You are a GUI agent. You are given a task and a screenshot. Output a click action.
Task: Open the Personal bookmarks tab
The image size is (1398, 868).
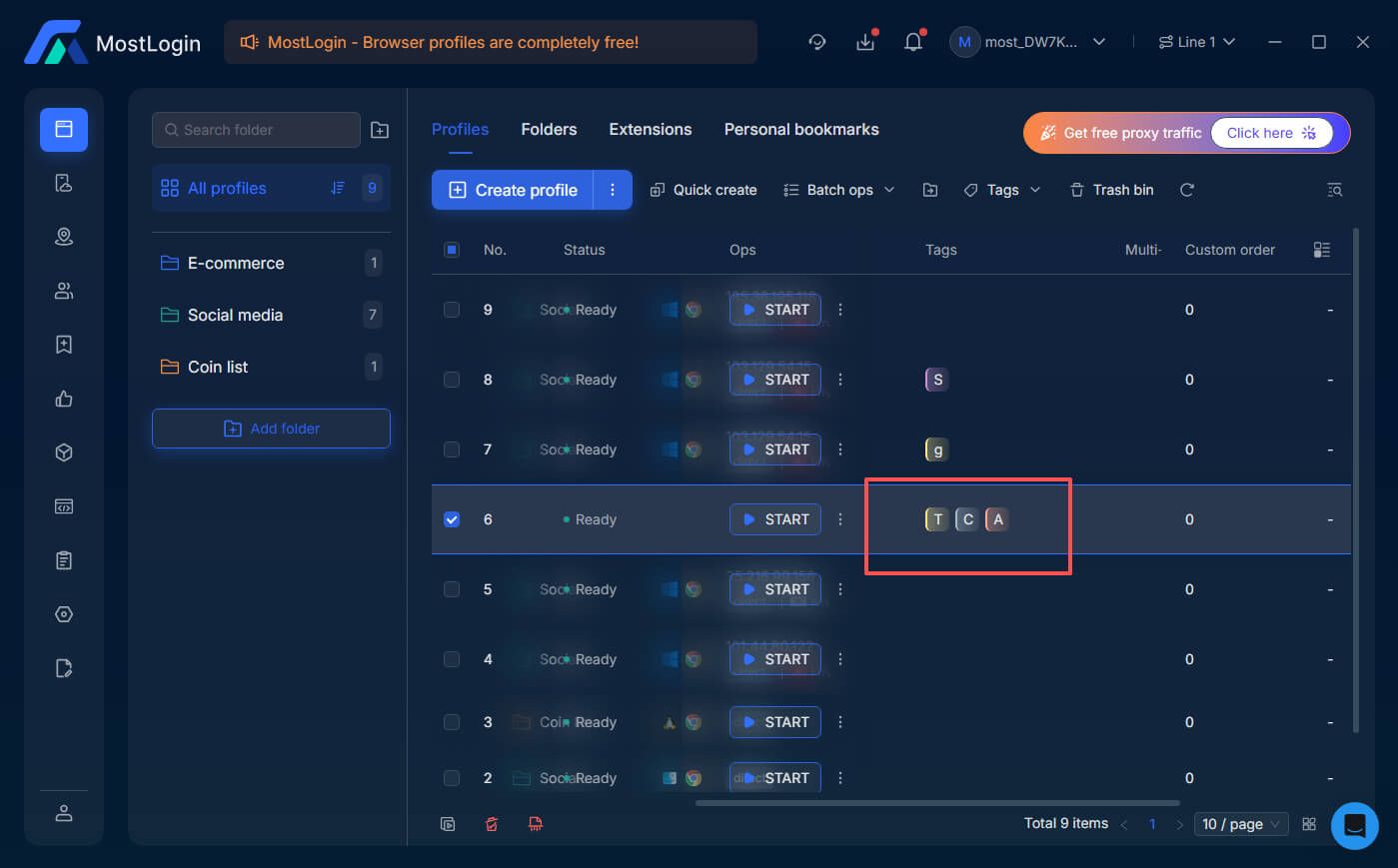click(x=800, y=129)
